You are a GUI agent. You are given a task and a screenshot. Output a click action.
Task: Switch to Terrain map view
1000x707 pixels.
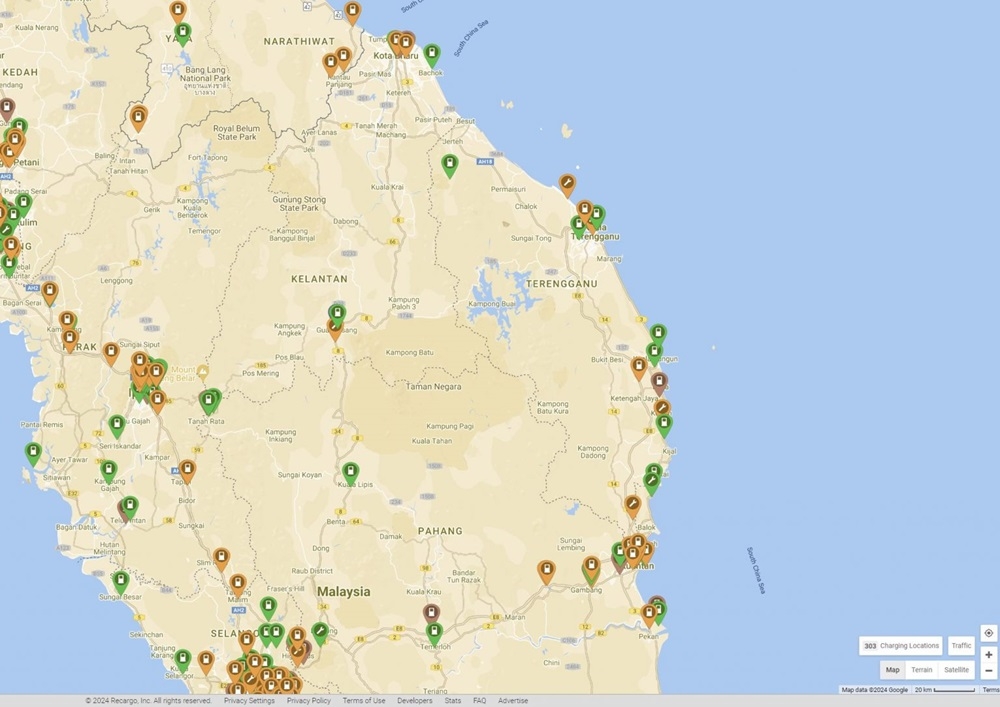921,670
